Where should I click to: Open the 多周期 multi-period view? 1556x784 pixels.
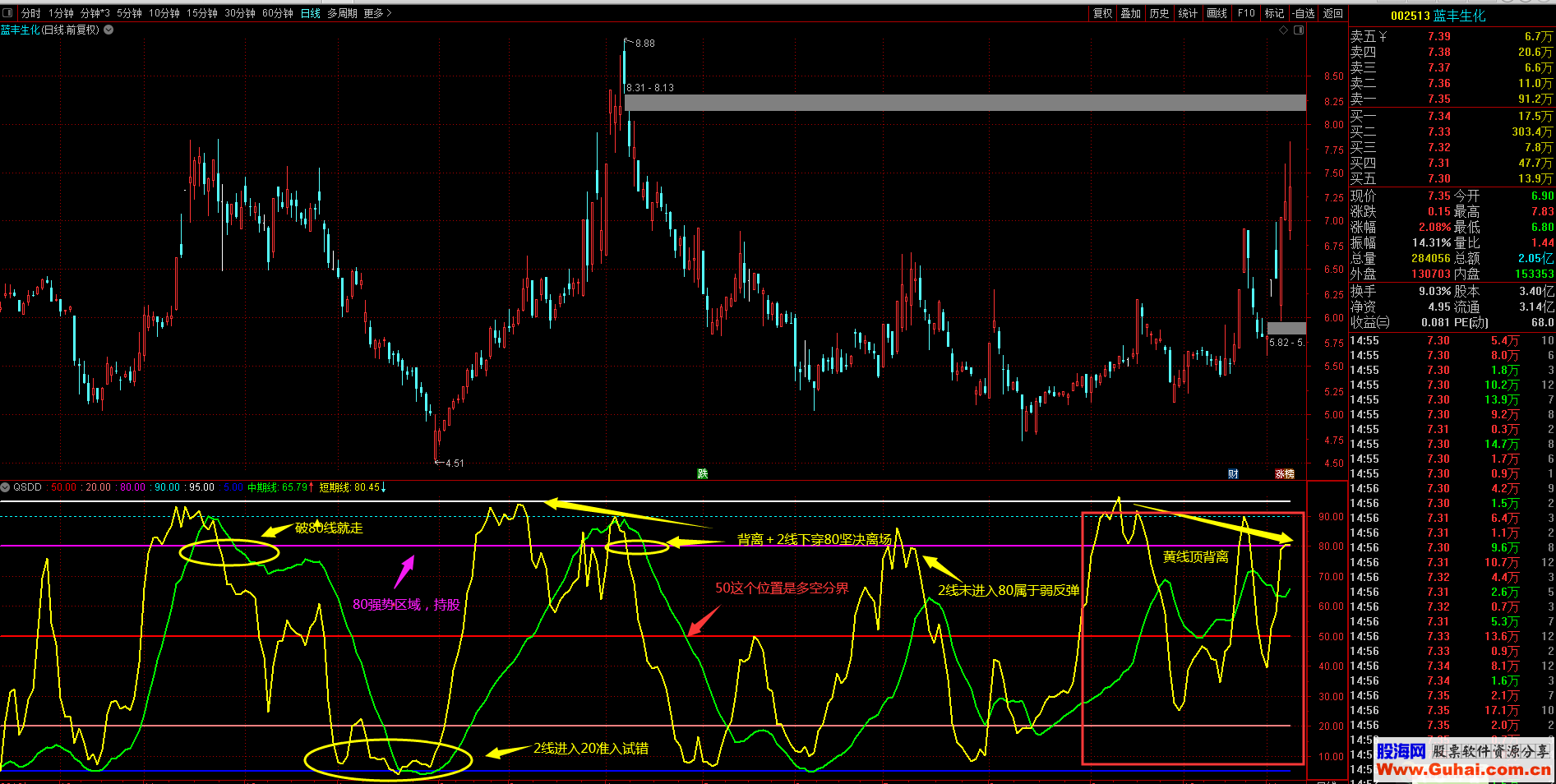click(342, 13)
